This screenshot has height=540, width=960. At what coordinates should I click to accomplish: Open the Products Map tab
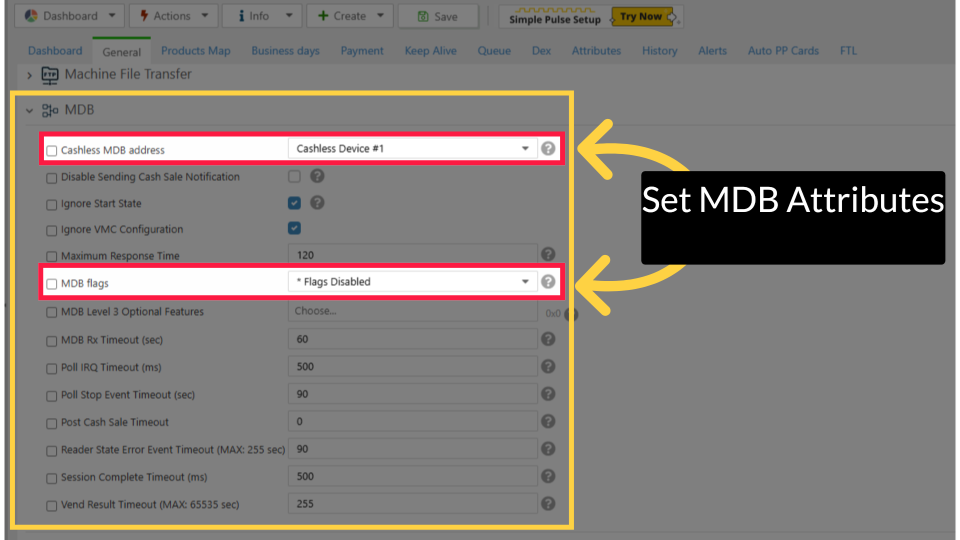(196, 51)
